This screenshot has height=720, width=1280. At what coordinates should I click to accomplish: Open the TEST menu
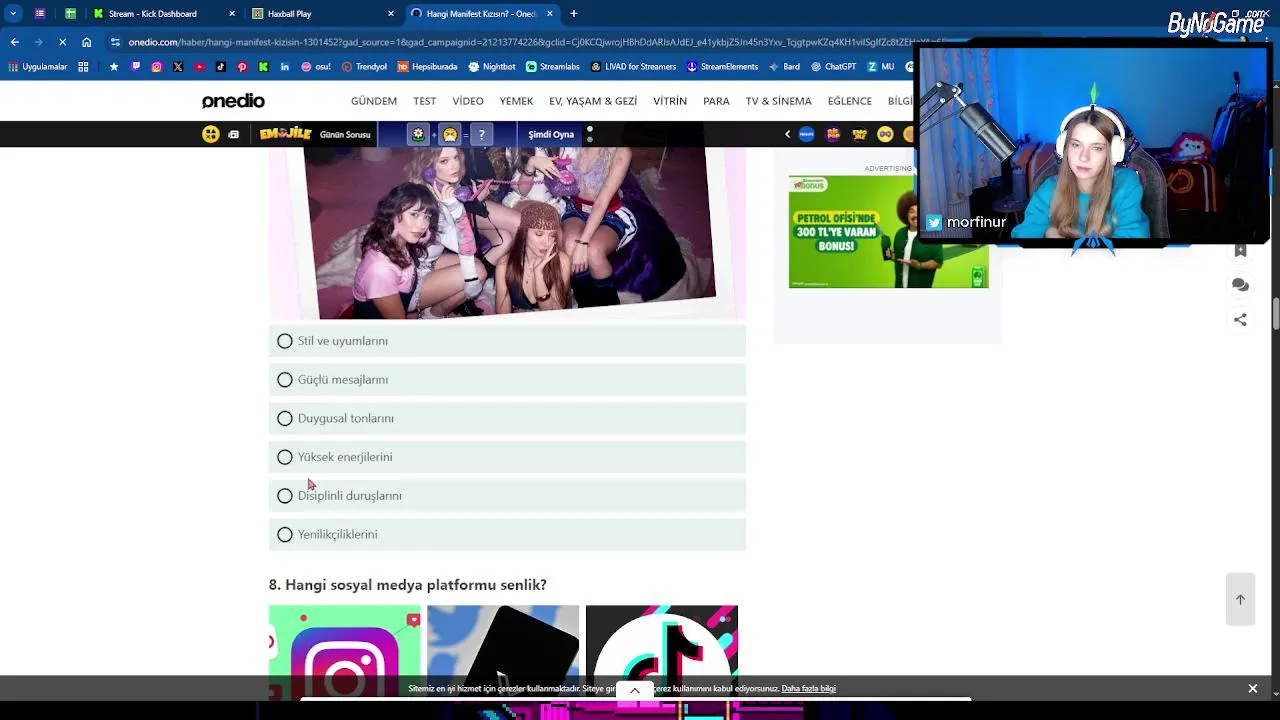(x=425, y=101)
